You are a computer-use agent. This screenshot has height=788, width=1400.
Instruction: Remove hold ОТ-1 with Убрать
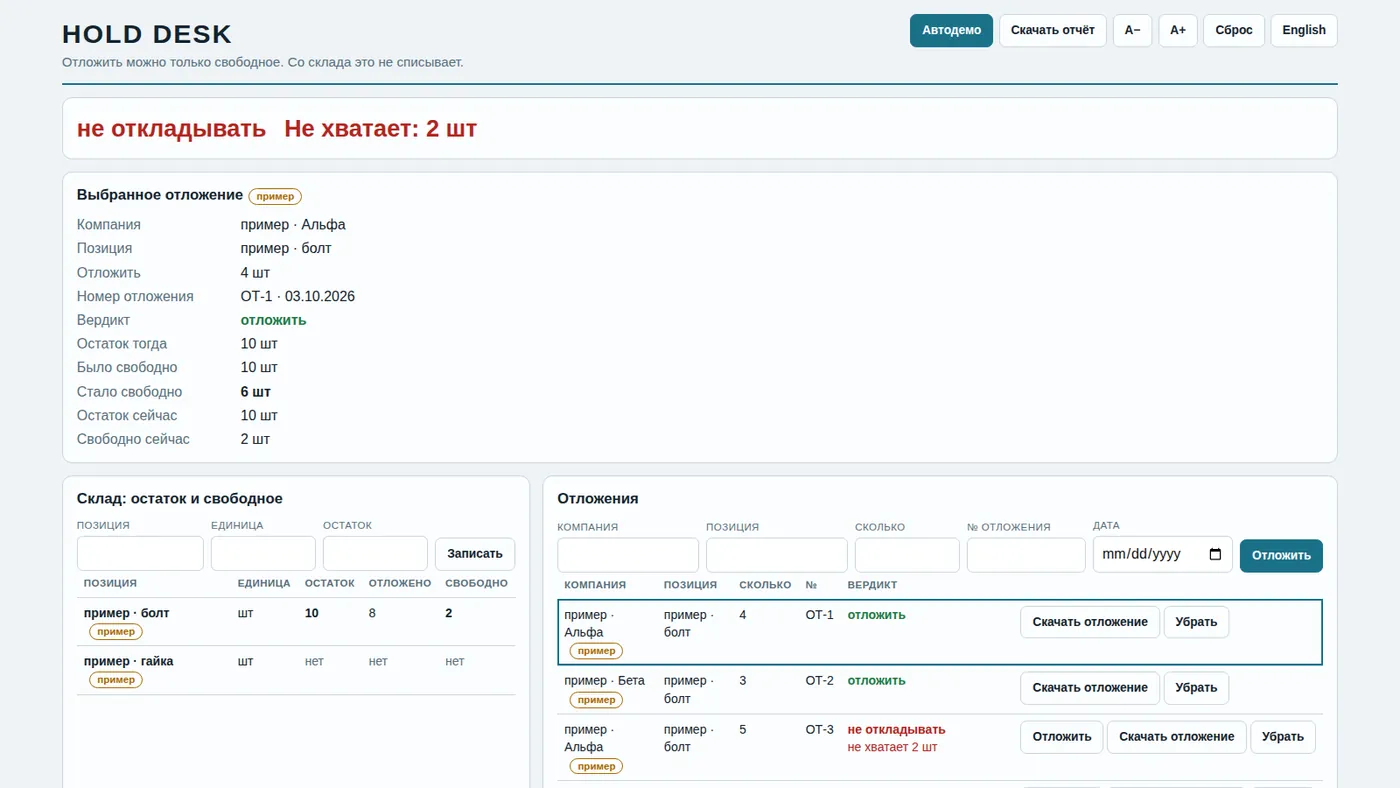(x=1196, y=622)
